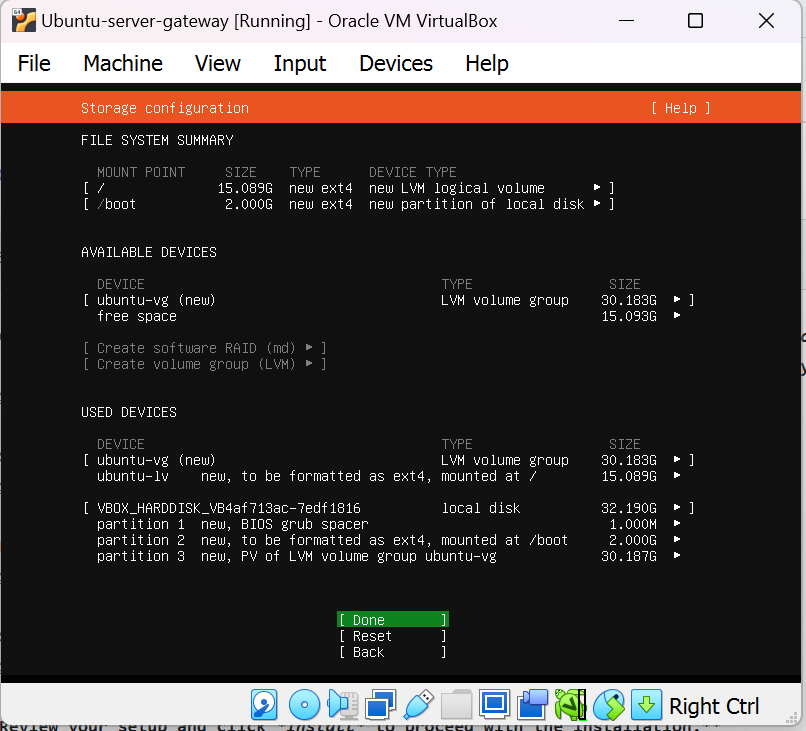Image resolution: width=806 pixels, height=731 pixels.
Task: Click the audio speaker and microphone icon
Action: 342,705
